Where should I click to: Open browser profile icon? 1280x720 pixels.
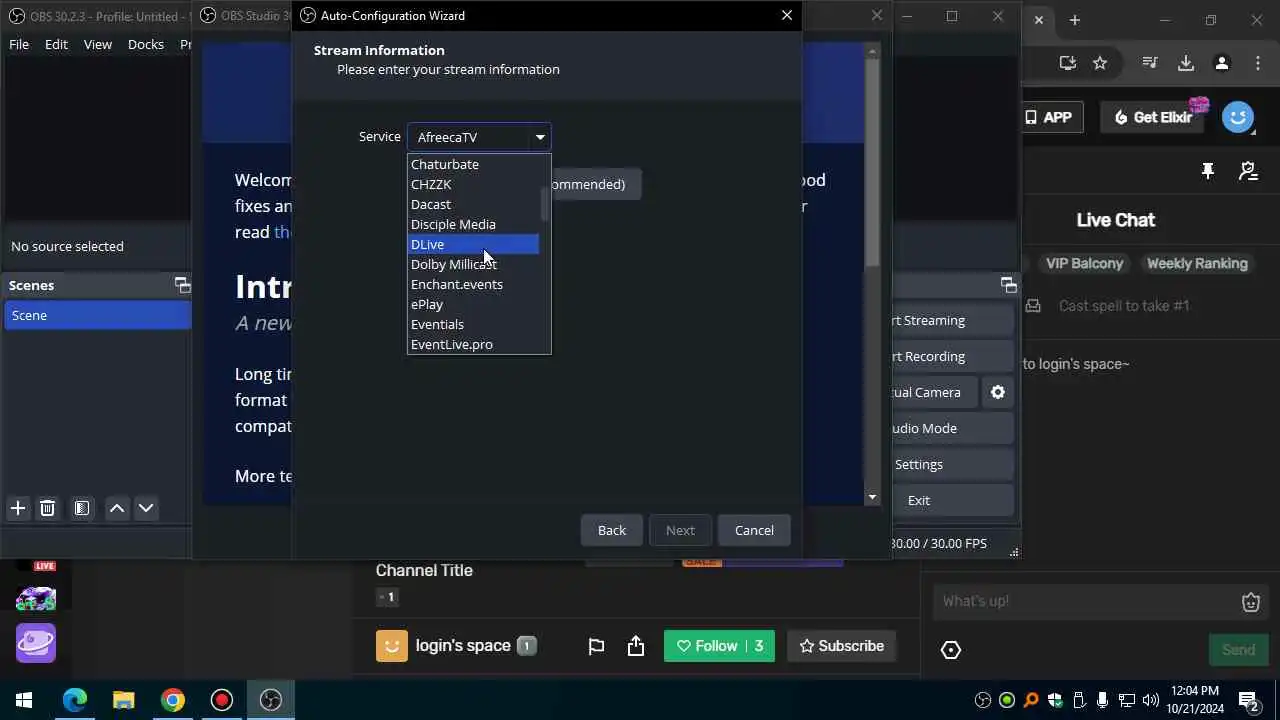pos(1221,63)
